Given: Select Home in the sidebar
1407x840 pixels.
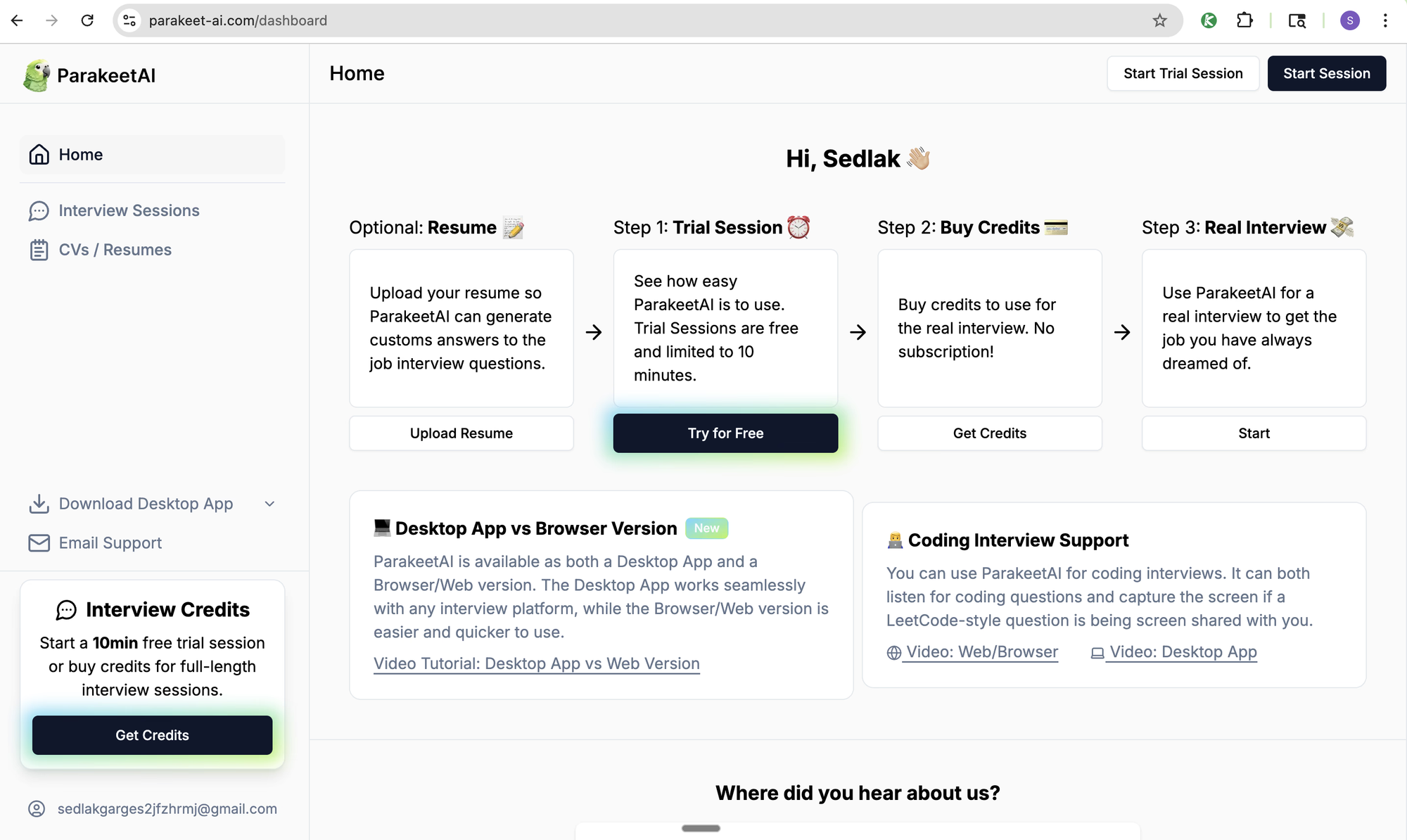Looking at the screenshot, I should point(81,155).
